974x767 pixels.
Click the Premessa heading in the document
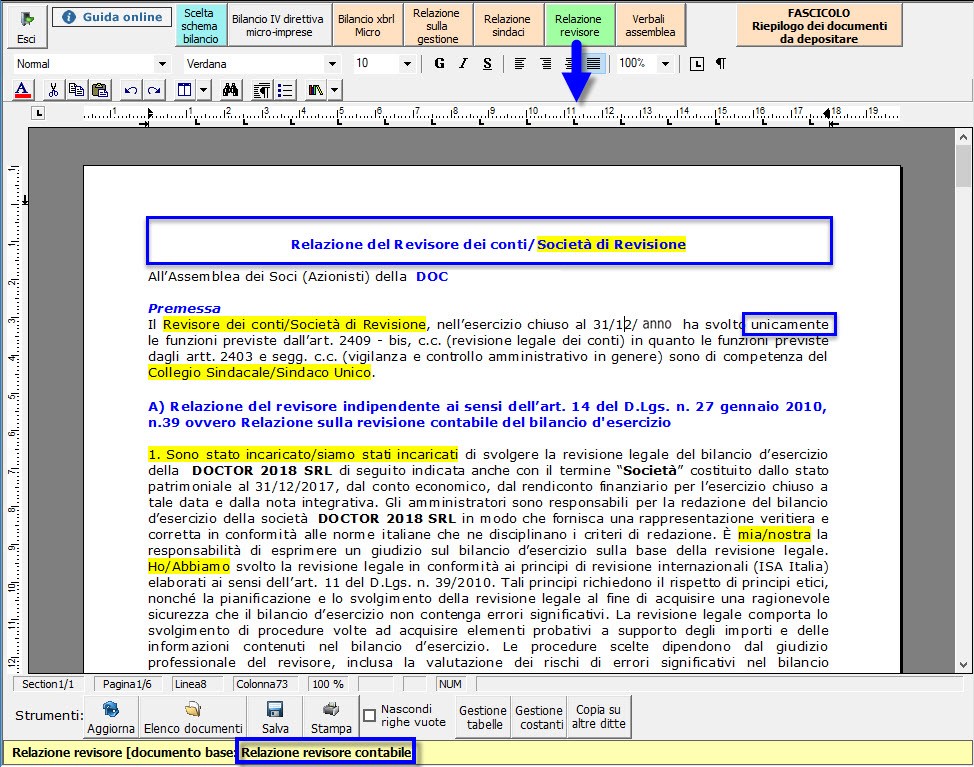point(184,308)
